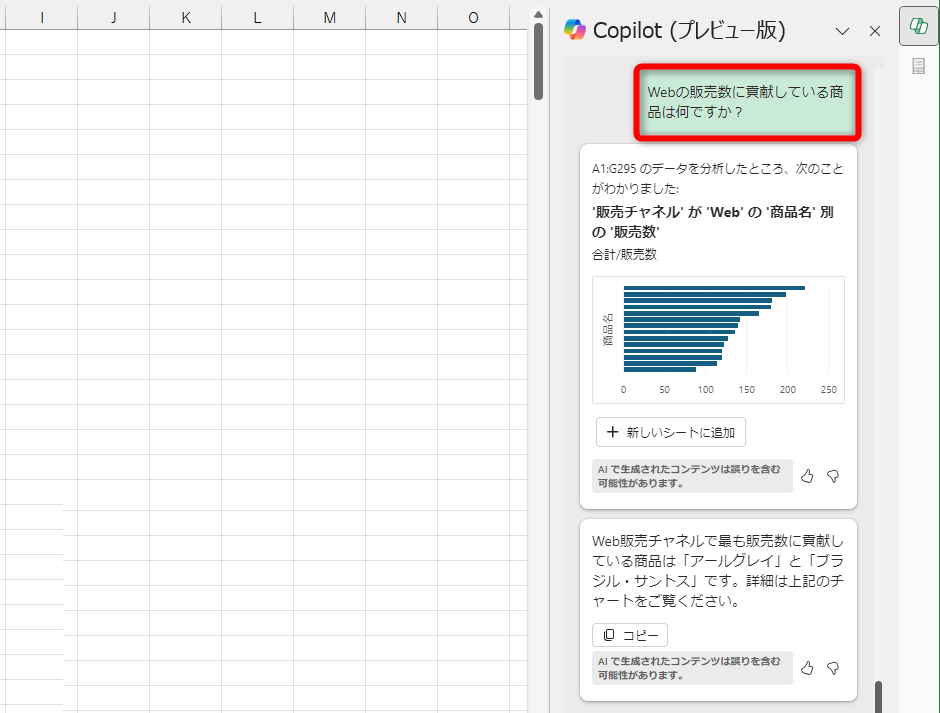Click the 新しいシートに追加 button
This screenshot has width=940, height=713.
coord(671,432)
